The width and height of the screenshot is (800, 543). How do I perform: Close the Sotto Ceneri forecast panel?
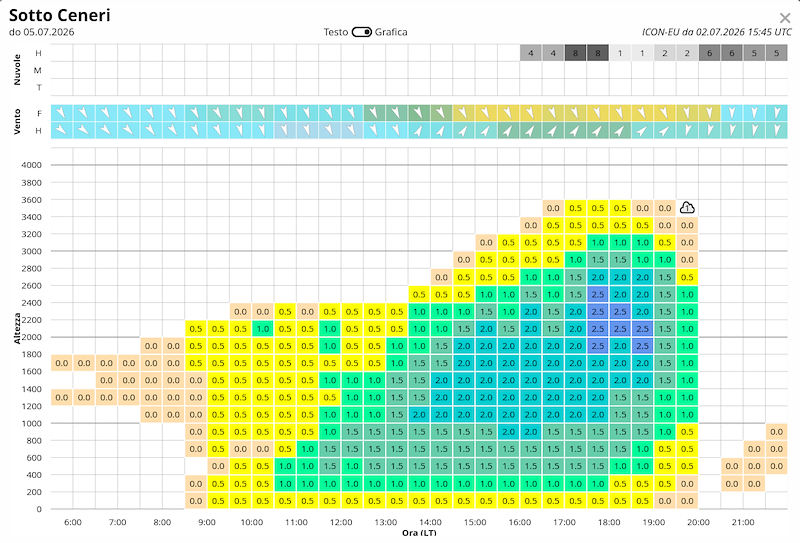pyautogui.click(x=785, y=18)
